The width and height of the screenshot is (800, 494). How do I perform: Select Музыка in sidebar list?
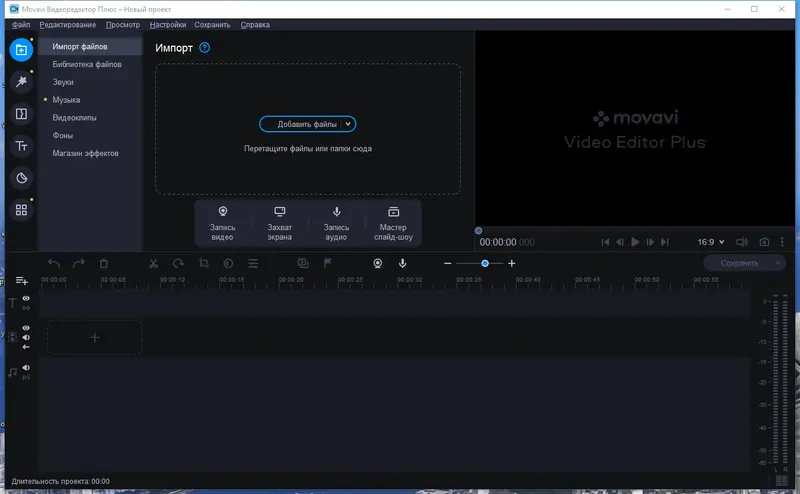click(x=66, y=100)
